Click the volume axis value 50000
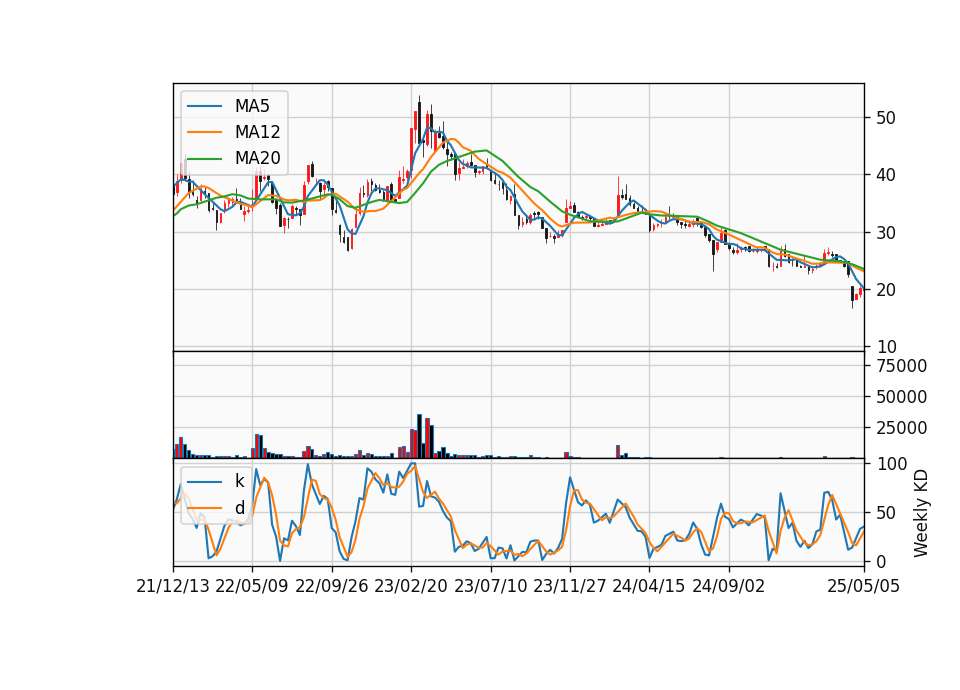The width and height of the screenshot is (960, 690). [x=902, y=397]
